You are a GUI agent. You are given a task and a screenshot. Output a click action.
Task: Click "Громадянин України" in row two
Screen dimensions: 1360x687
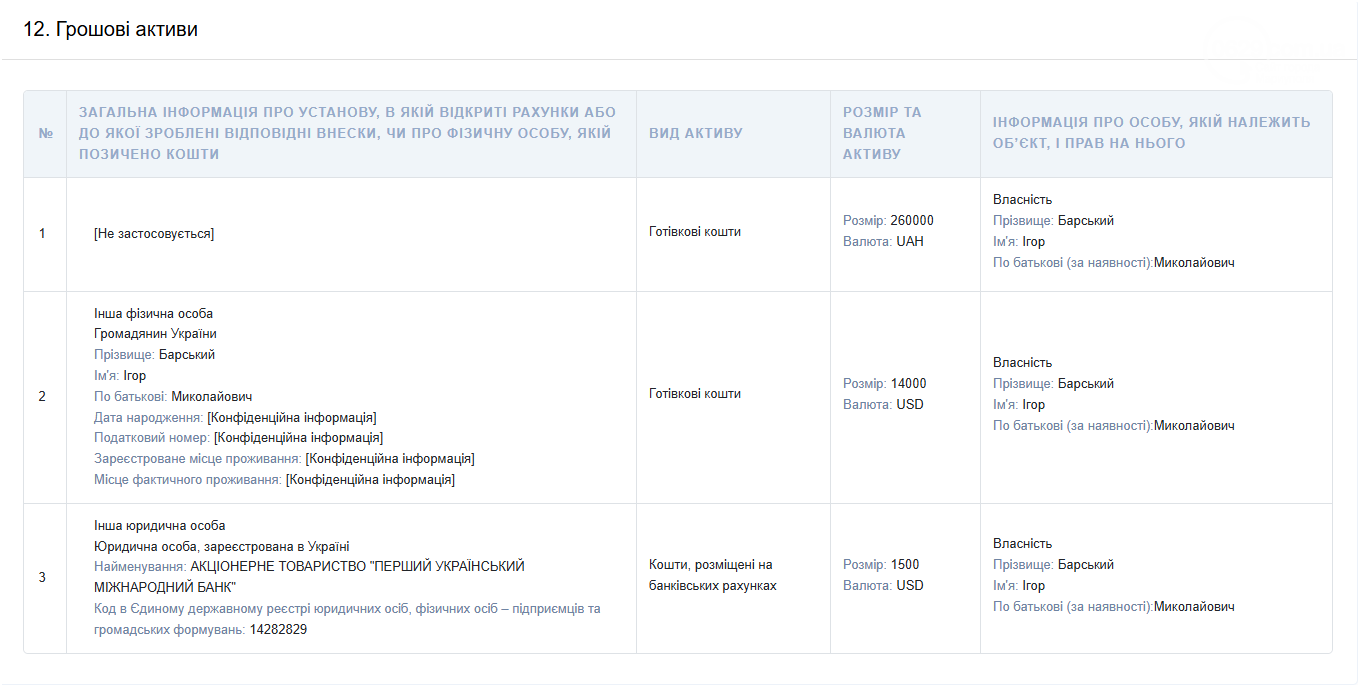[155, 334]
